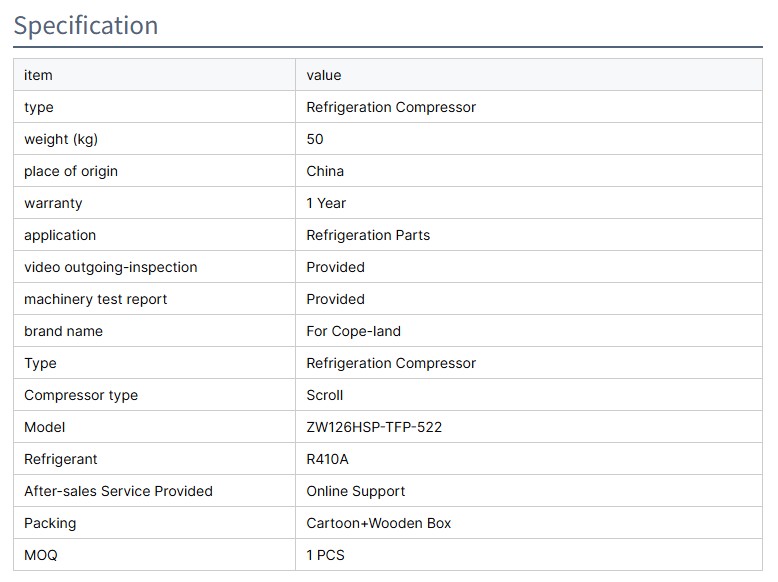Click the 'value' column header cell
The height and width of the screenshot is (582, 778).
[324, 75]
